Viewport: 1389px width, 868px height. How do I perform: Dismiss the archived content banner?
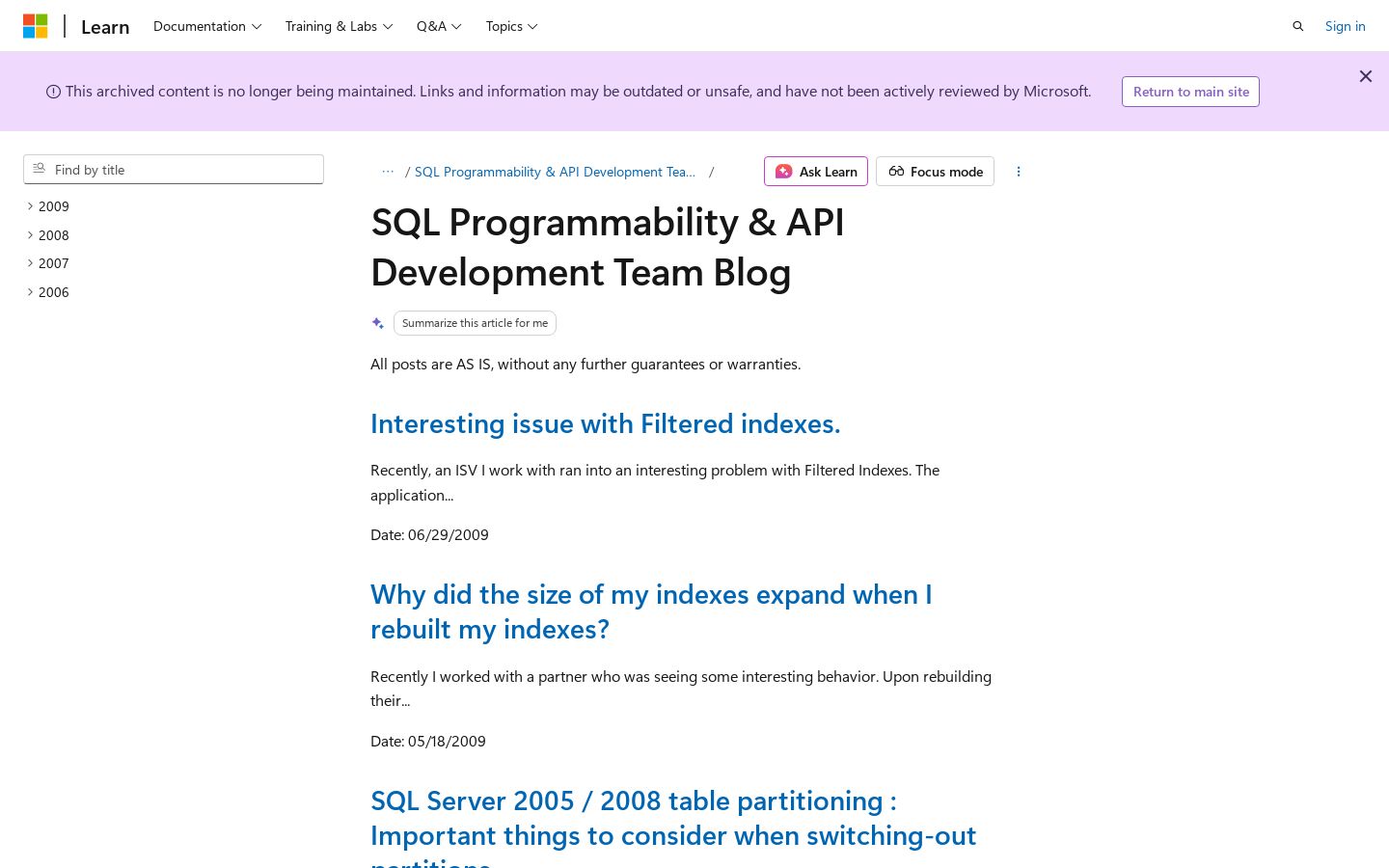click(1365, 76)
